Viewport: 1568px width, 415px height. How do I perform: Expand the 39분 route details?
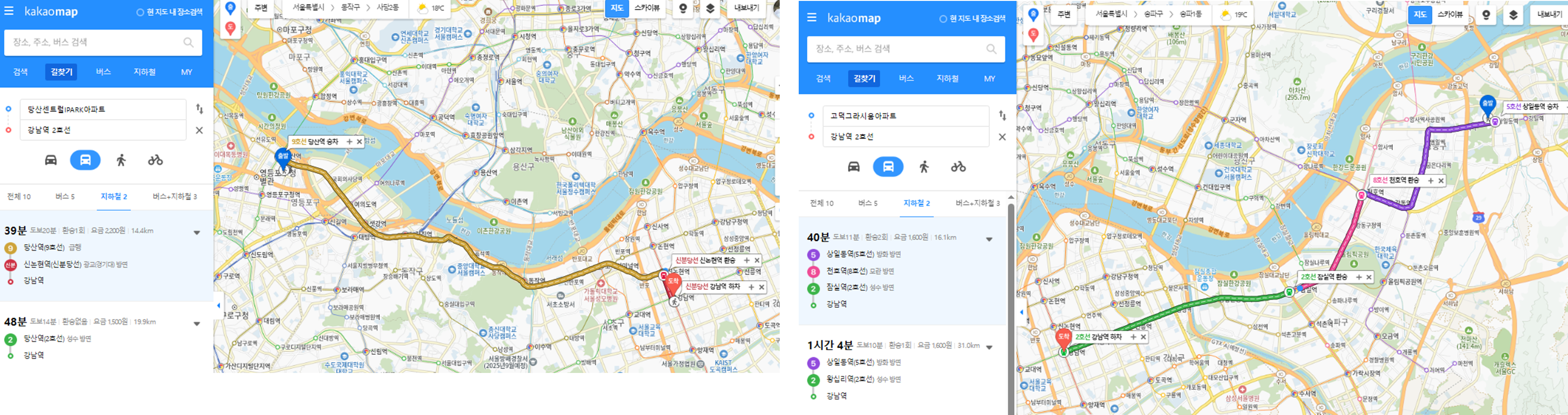[x=196, y=232]
